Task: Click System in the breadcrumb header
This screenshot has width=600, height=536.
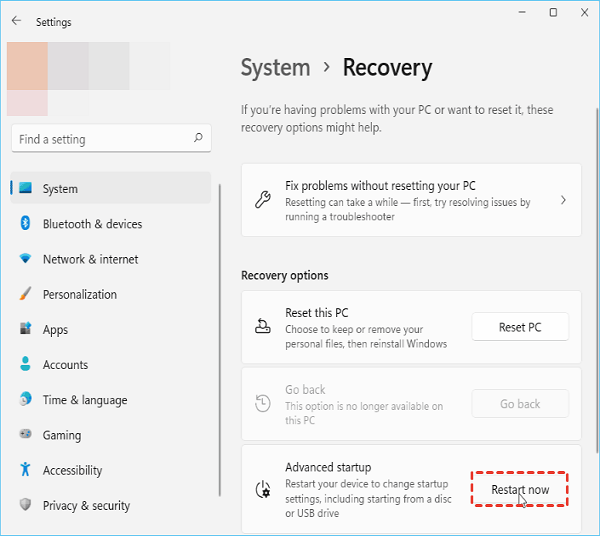Action: coord(276,68)
